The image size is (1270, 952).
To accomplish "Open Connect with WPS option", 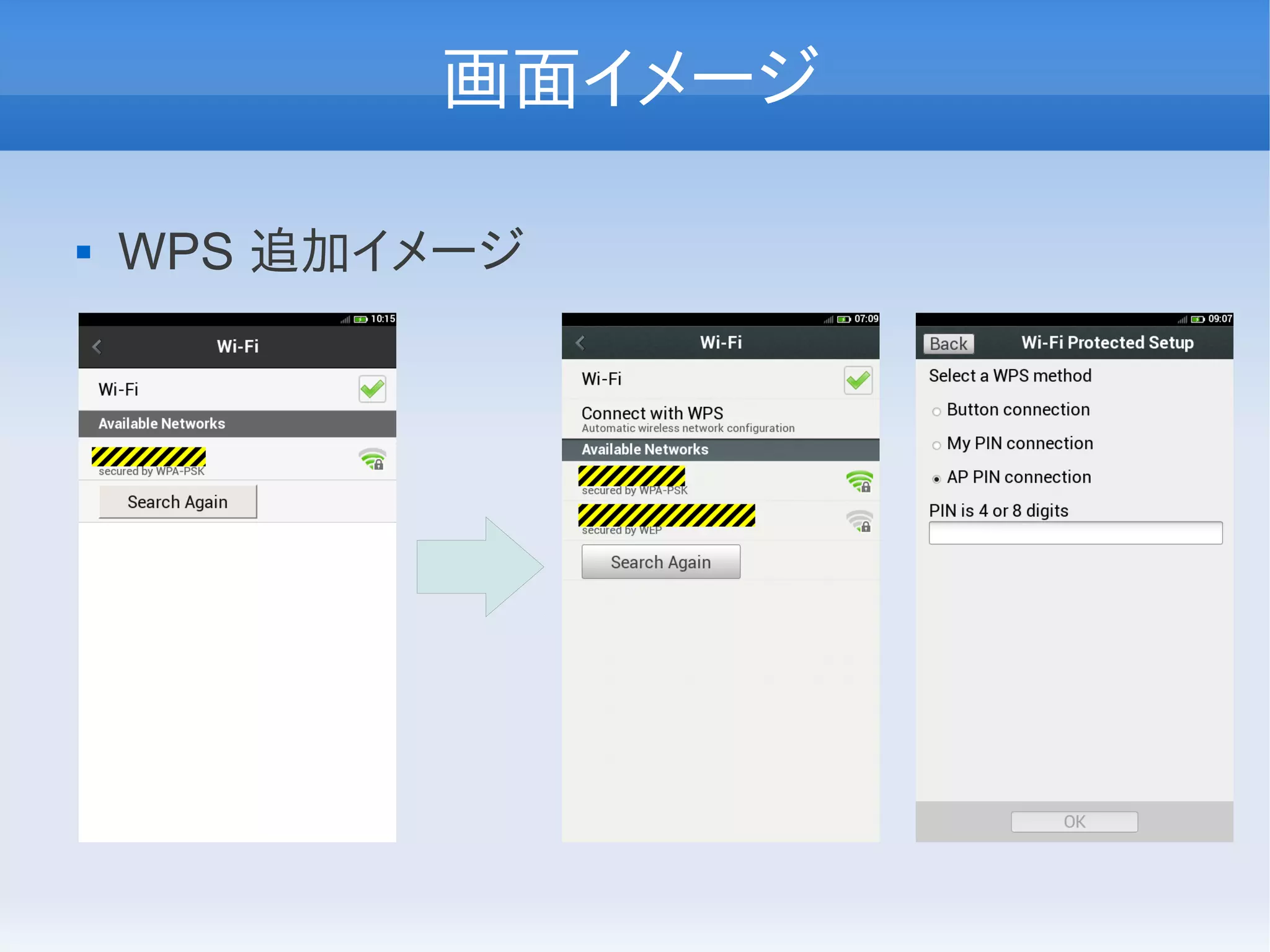I will (x=720, y=419).
